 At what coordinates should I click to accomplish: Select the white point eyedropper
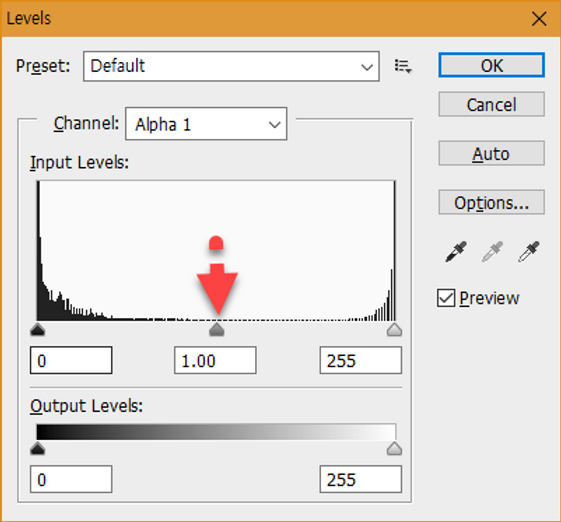pos(528,252)
